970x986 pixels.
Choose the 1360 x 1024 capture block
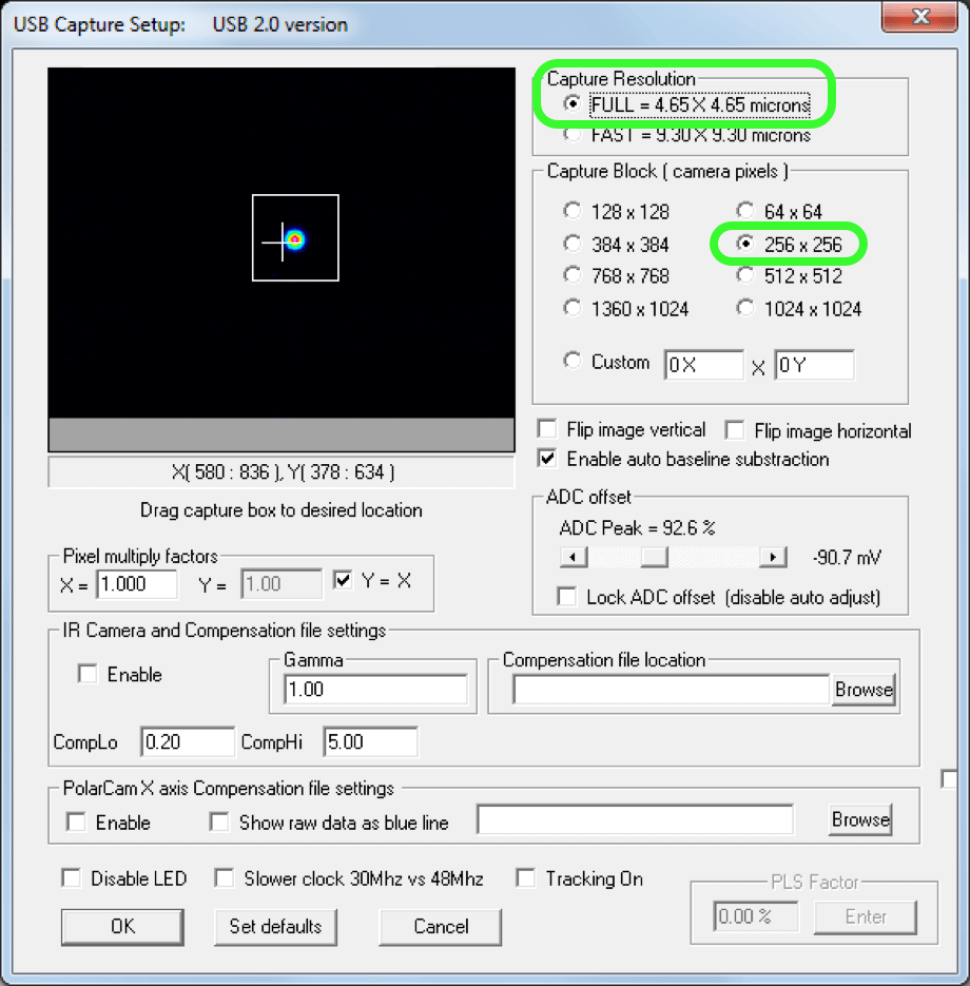(x=573, y=309)
